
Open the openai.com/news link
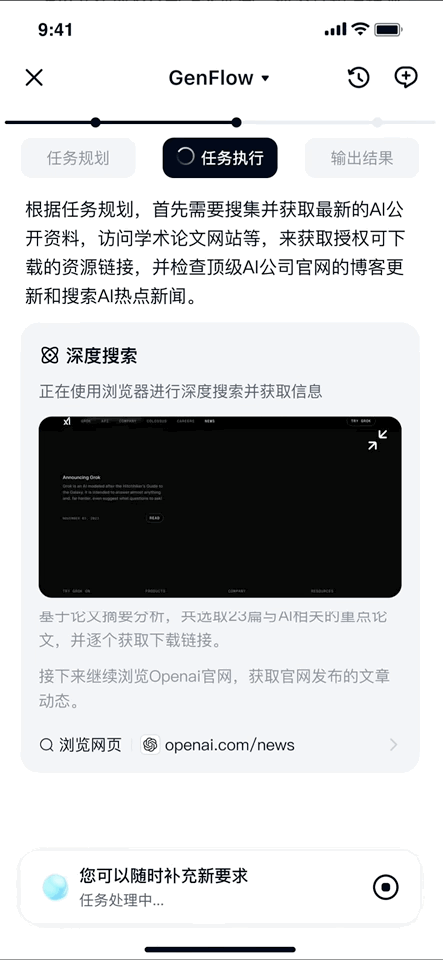tap(229, 745)
